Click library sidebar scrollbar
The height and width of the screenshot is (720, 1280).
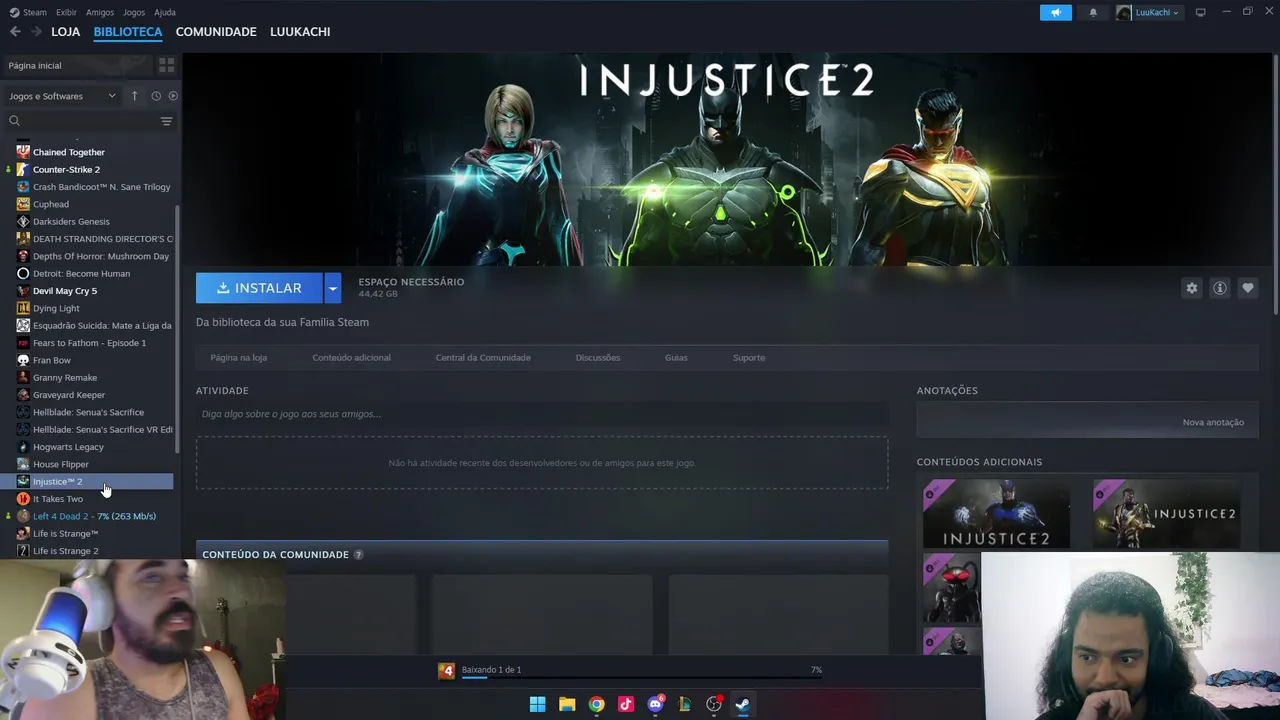pos(178,330)
